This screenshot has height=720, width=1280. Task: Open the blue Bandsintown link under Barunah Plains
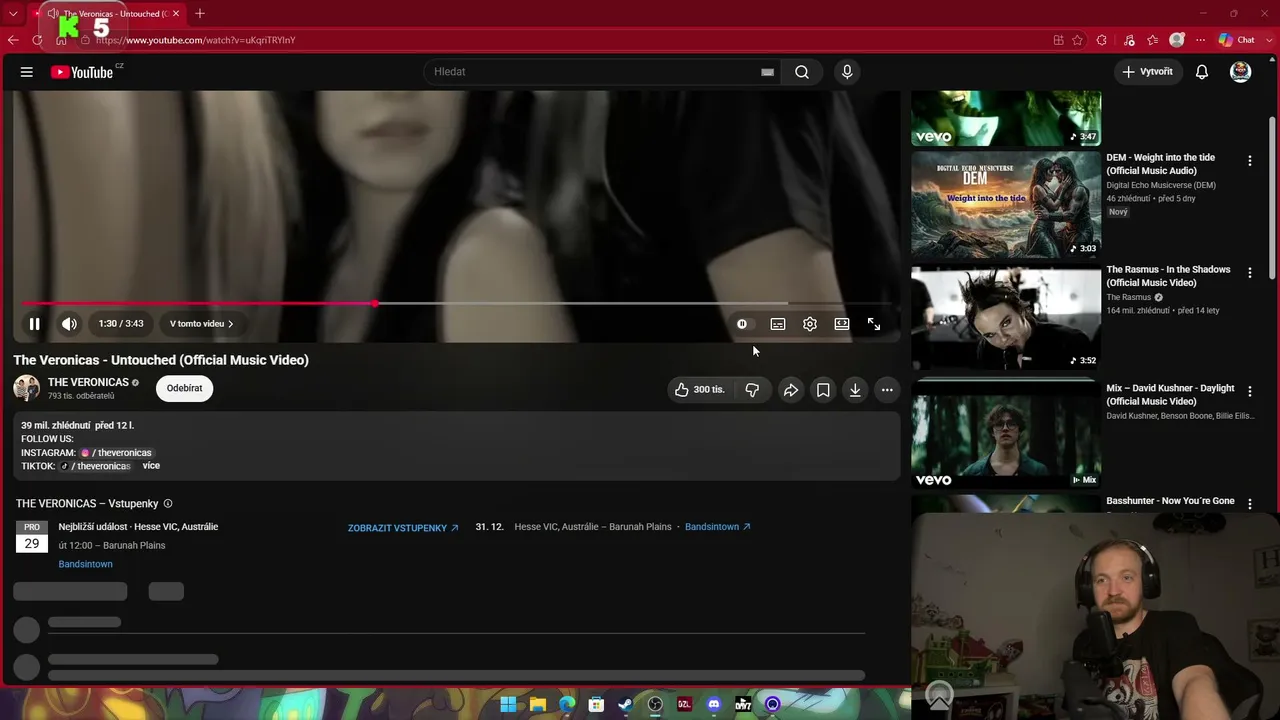coord(86,564)
